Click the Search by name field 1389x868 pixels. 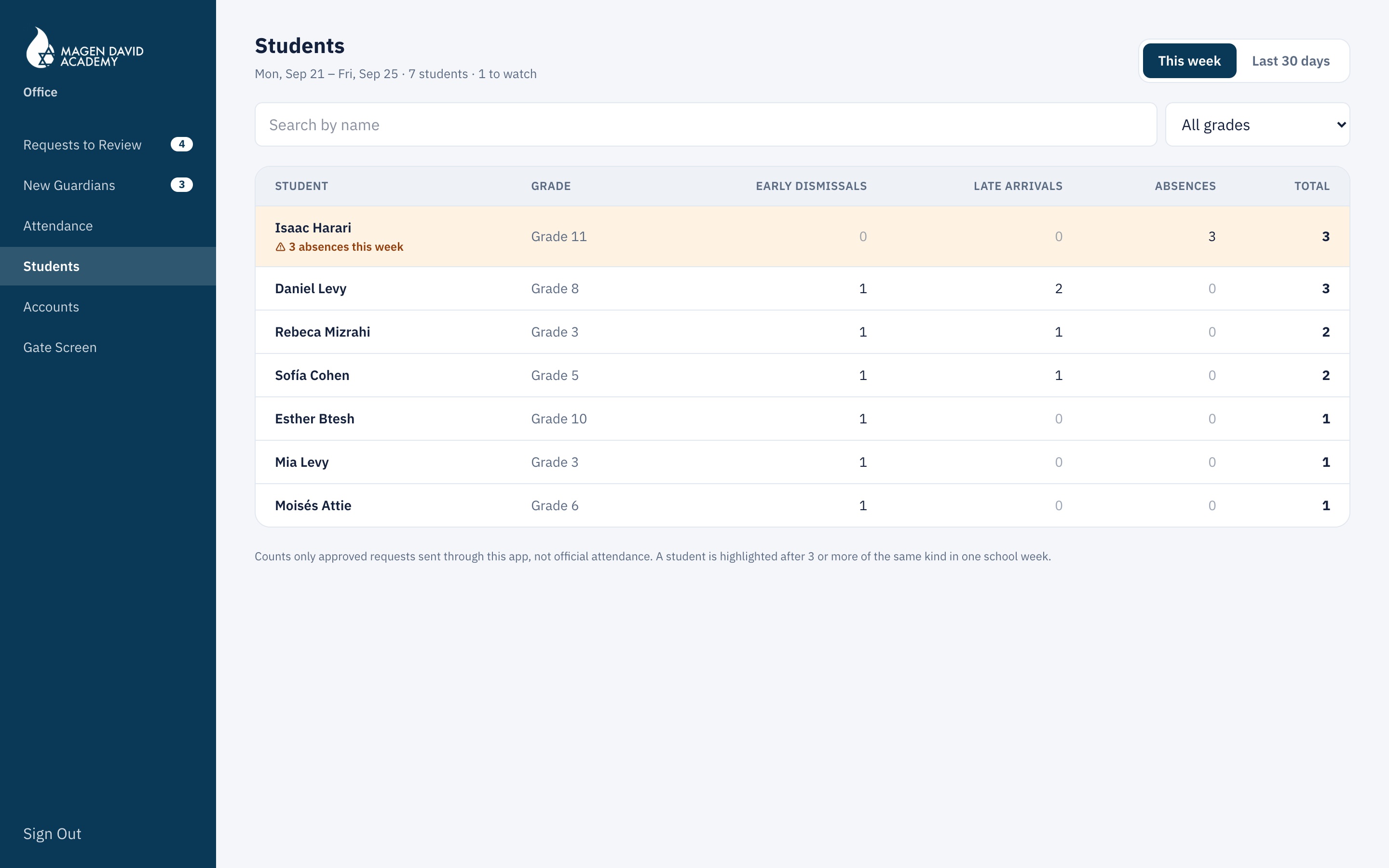point(706,124)
